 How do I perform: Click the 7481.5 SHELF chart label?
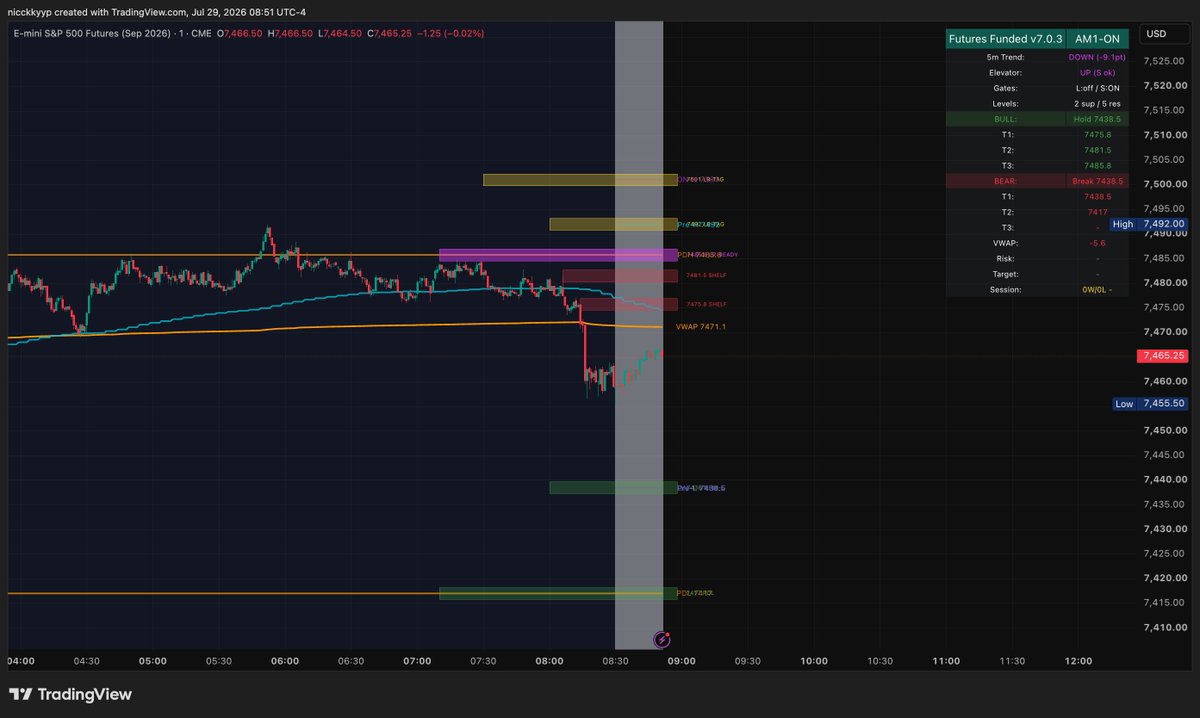(x=706, y=276)
